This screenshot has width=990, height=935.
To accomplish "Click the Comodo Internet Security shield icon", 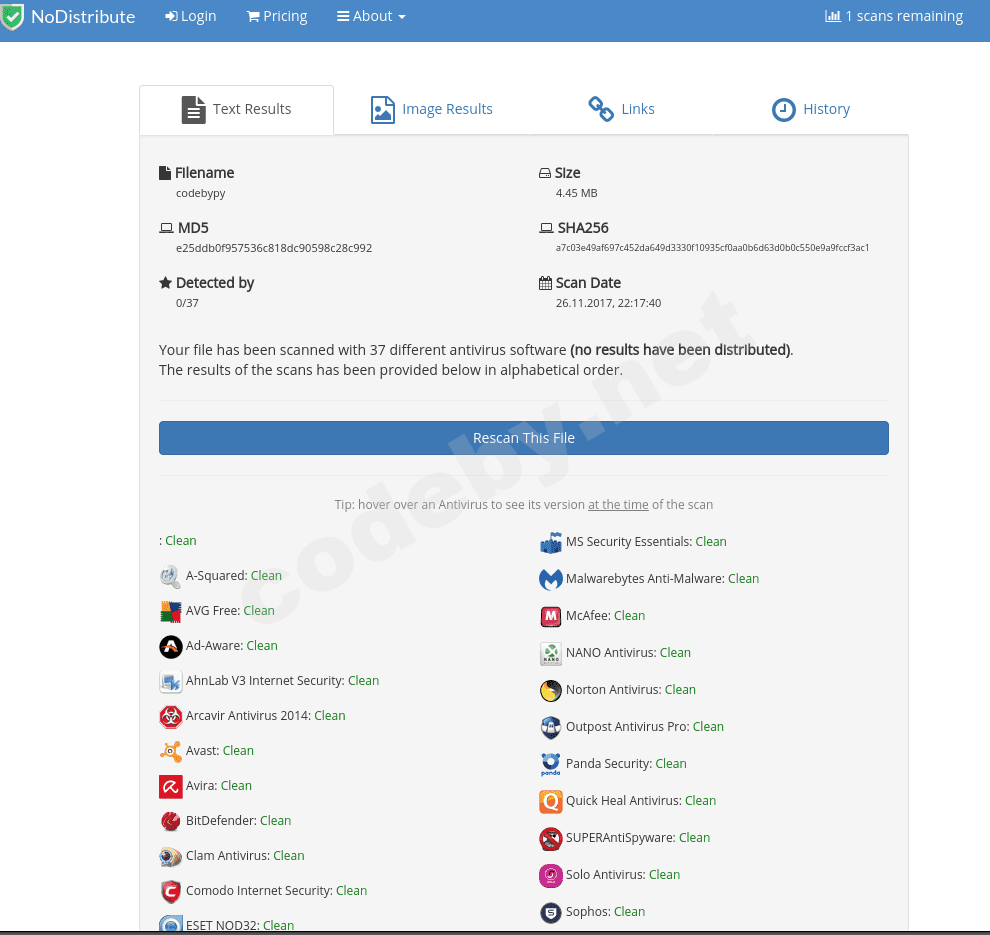I will click(170, 891).
